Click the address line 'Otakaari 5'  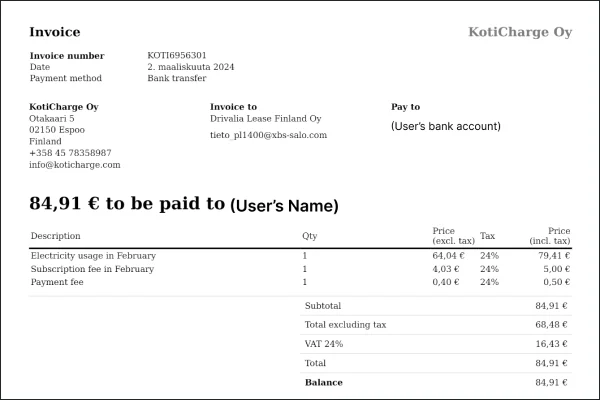pos(52,119)
